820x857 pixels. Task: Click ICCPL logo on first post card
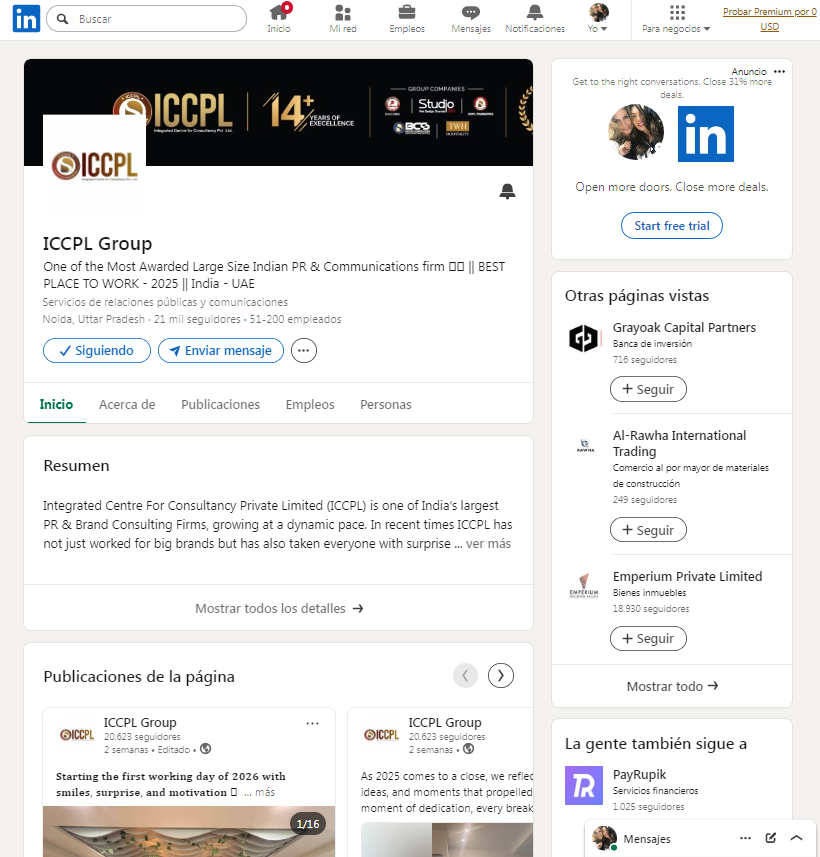[77, 735]
